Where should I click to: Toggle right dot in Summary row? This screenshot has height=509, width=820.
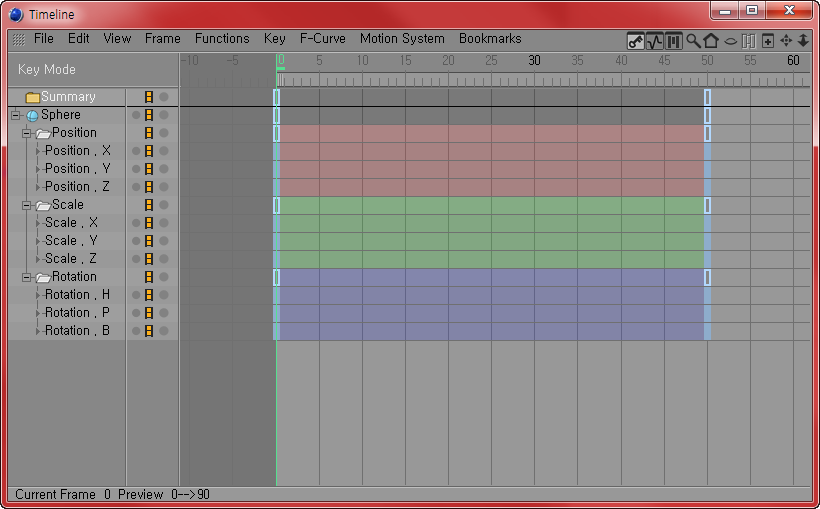(x=164, y=97)
